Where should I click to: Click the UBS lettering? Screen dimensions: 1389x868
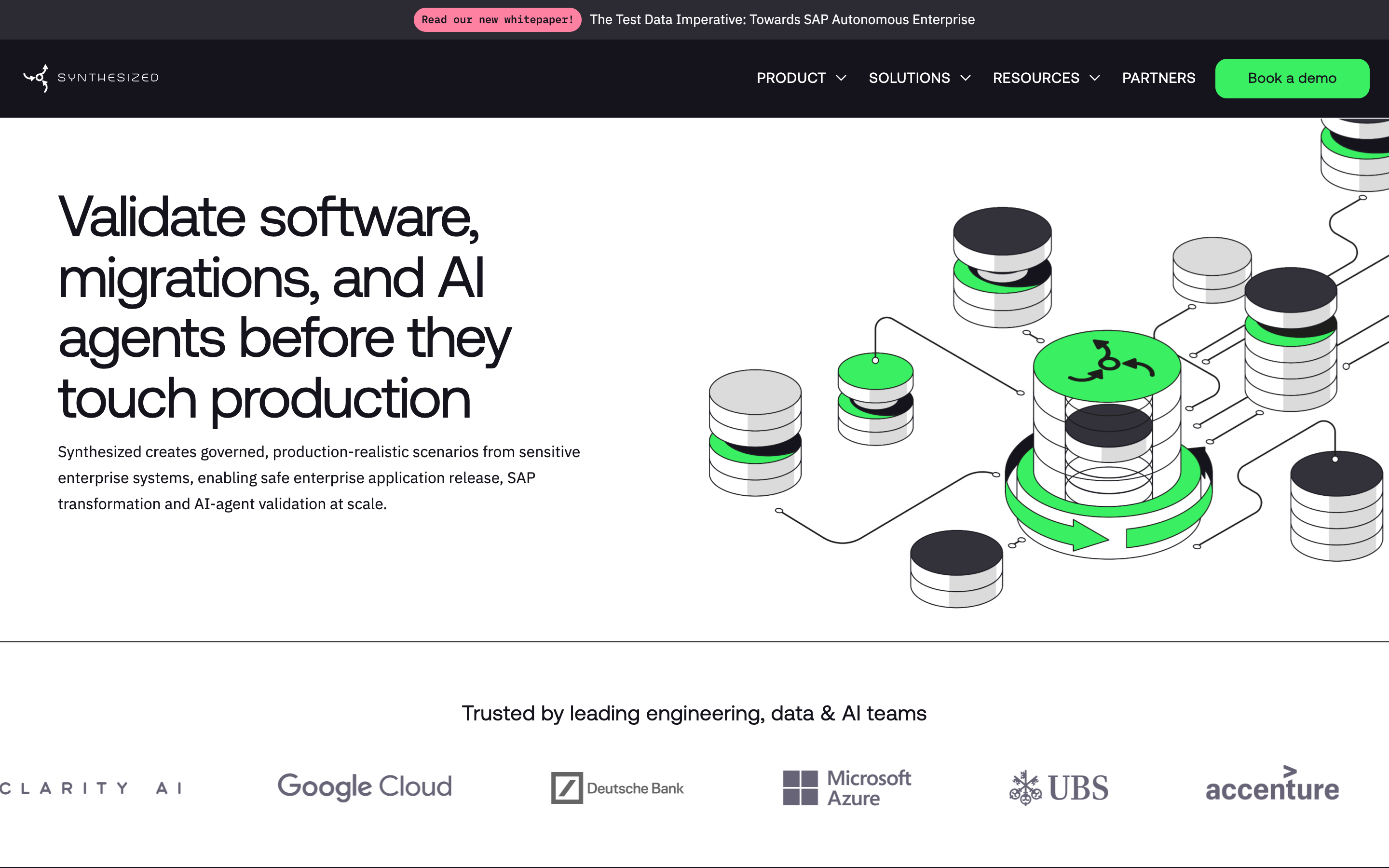click(1078, 787)
